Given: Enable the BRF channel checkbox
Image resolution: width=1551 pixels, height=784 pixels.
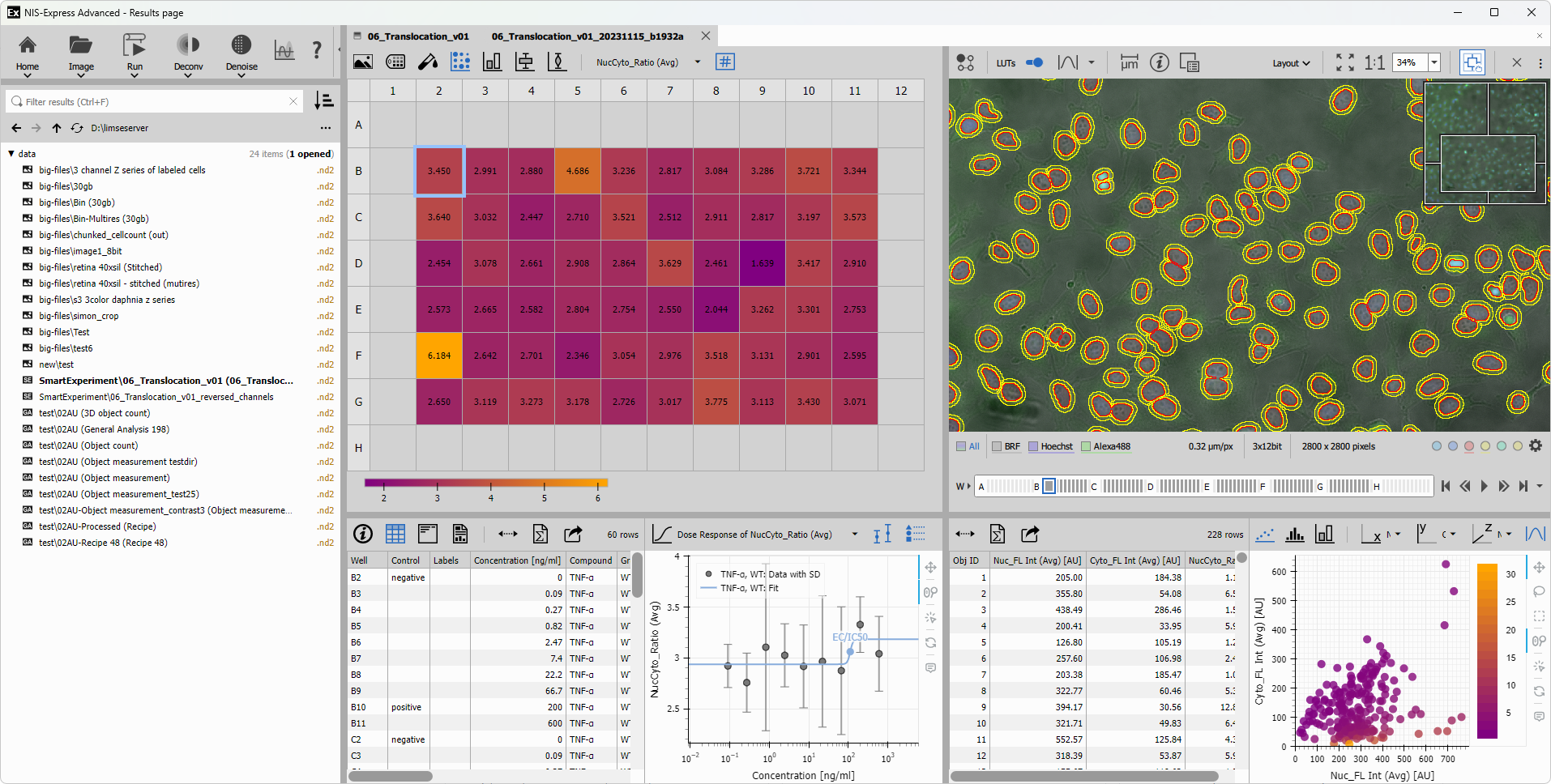Looking at the screenshot, I should pos(997,446).
